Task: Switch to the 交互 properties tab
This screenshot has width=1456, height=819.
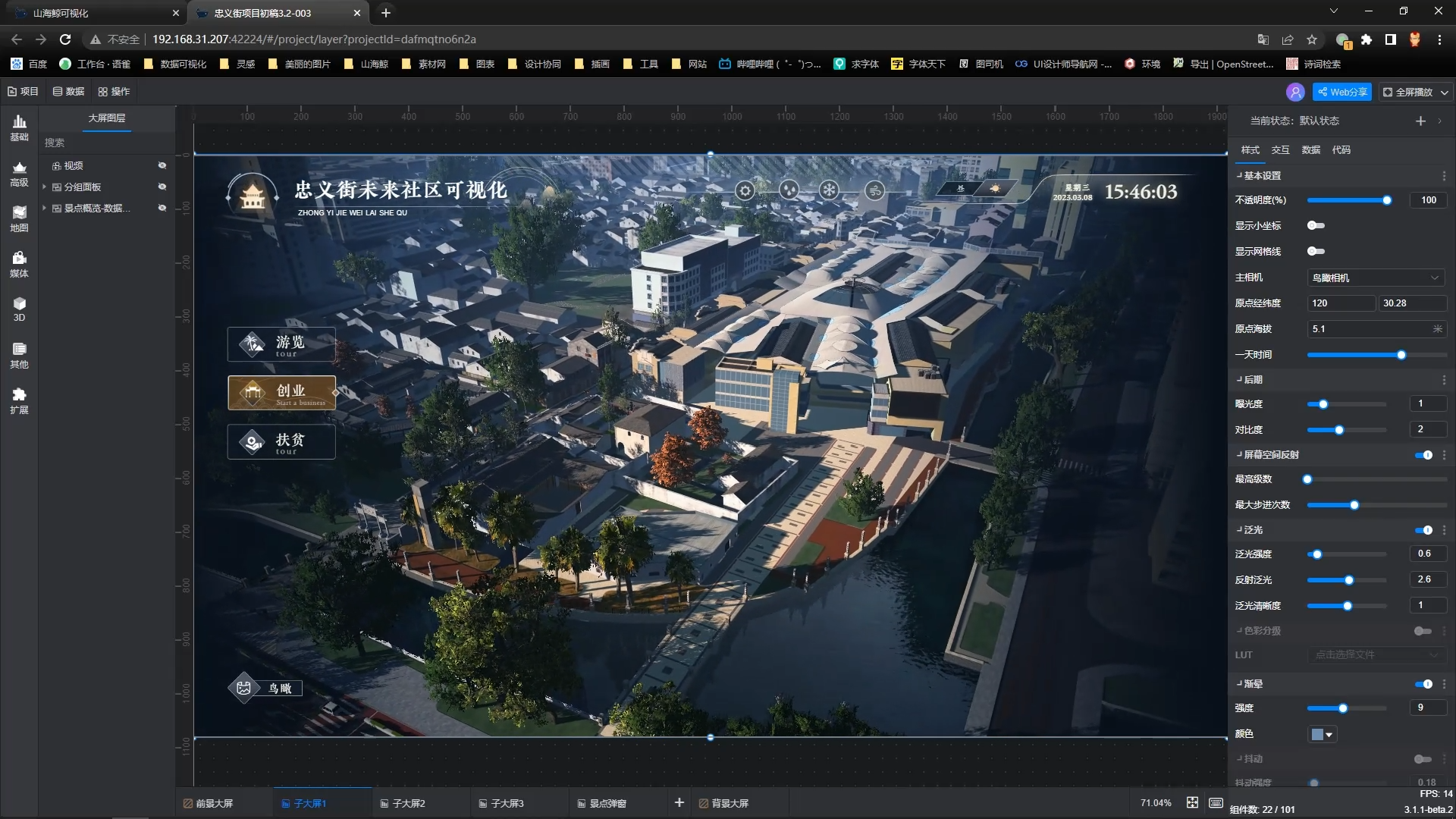Action: (1280, 149)
